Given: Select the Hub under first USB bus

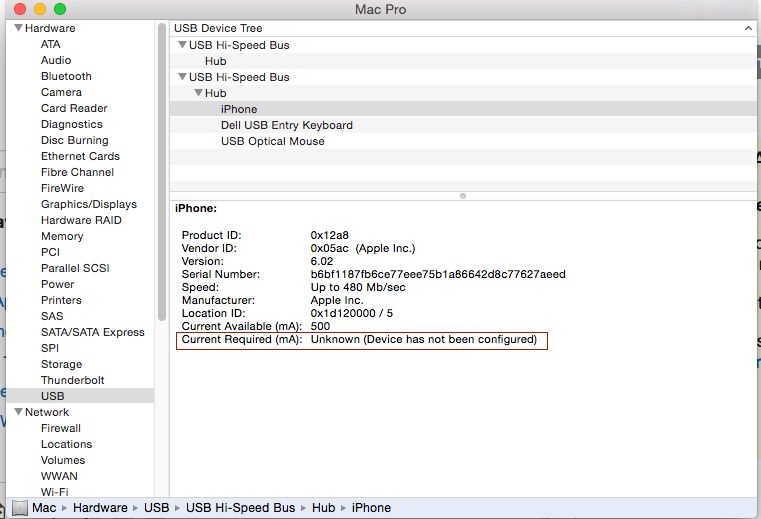Looking at the screenshot, I should pyautogui.click(x=215, y=61).
